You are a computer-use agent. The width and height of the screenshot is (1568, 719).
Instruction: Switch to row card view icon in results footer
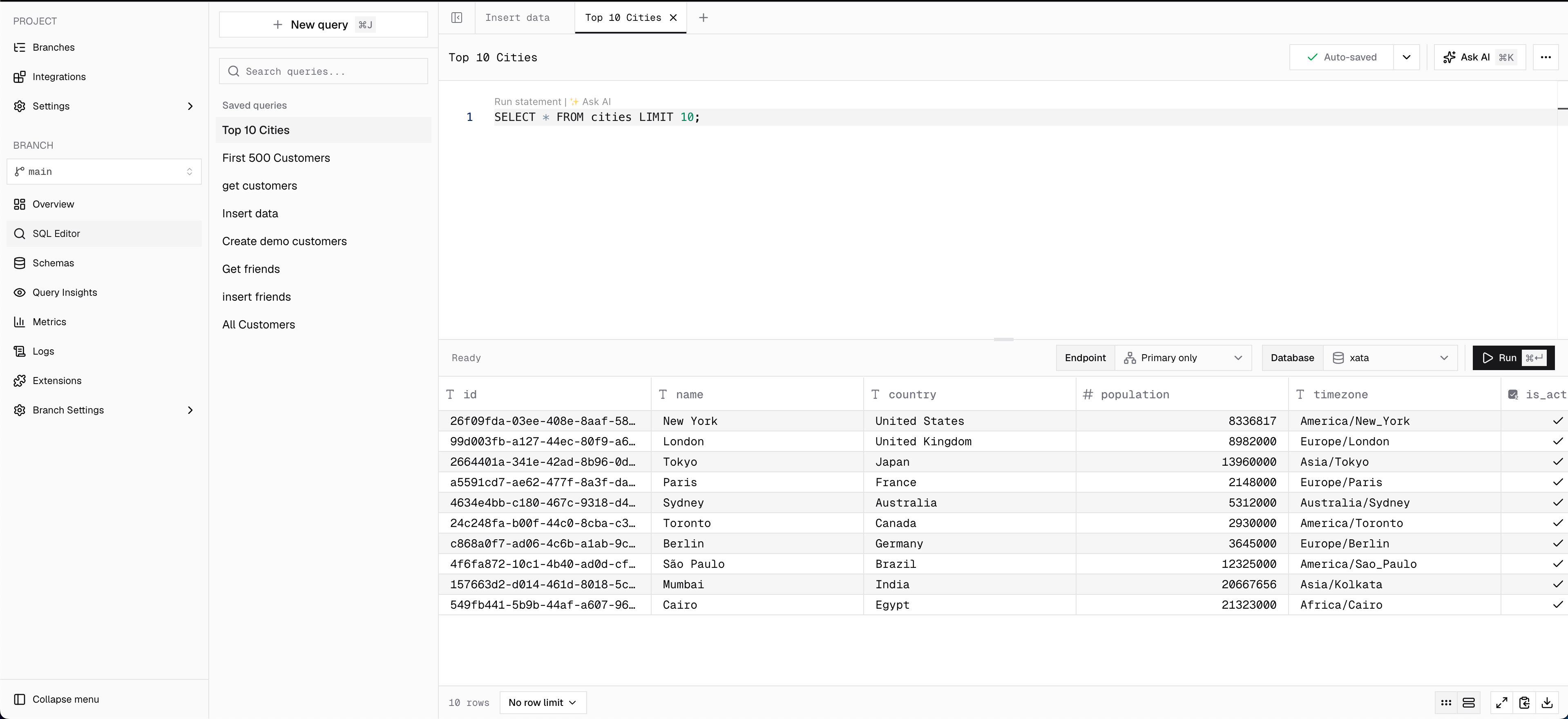pyautogui.click(x=1469, y=703)
